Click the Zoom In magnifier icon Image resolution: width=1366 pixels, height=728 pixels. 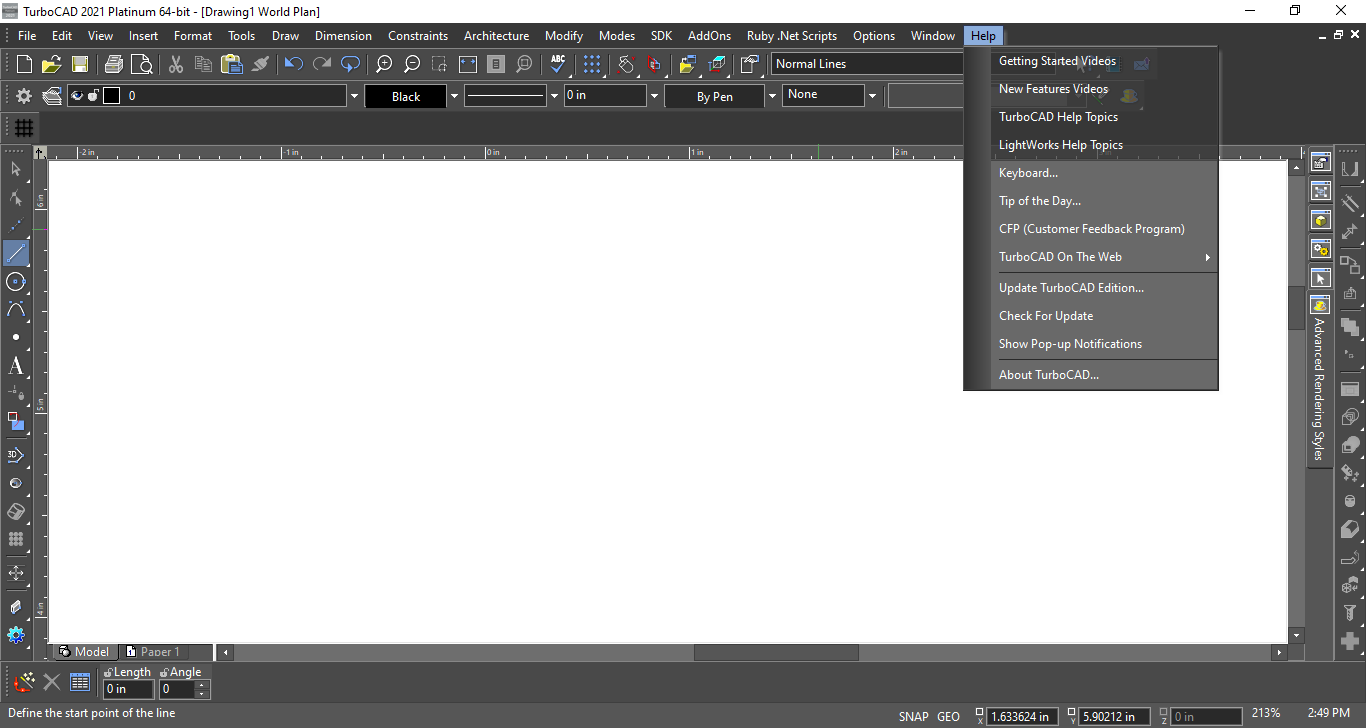tap(384, 64)
